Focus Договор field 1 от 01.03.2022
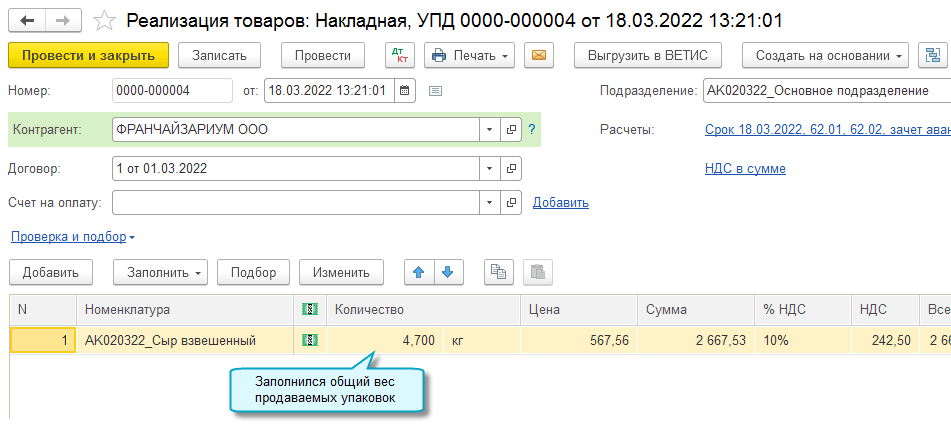The image size is (951, 424). click(296, 169)
